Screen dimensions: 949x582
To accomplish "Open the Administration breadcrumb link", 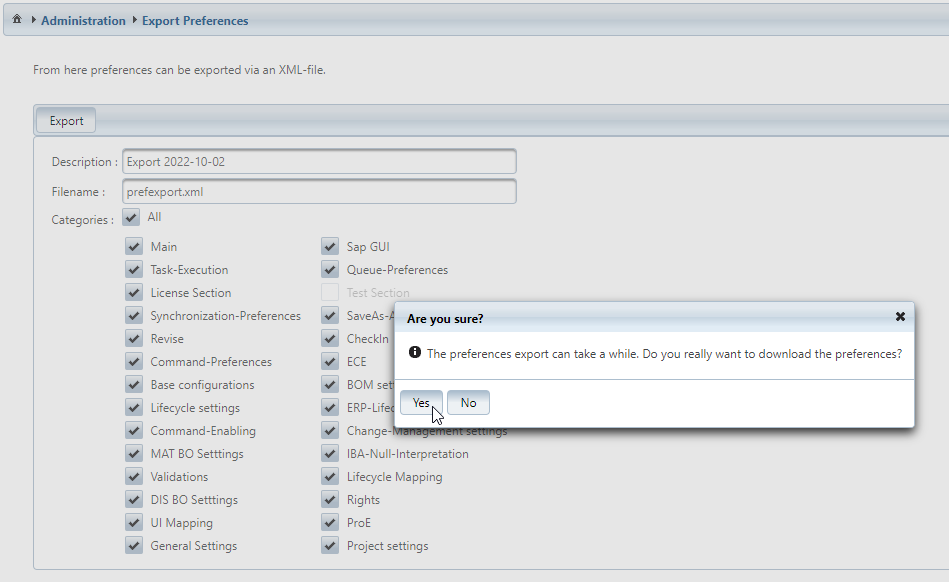I will 83,20.
